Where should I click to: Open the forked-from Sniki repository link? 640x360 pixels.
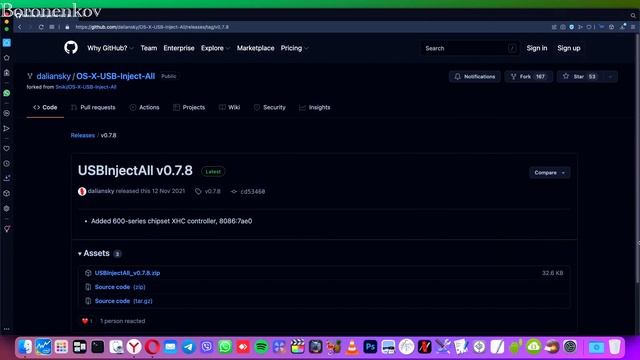point(86,87)
